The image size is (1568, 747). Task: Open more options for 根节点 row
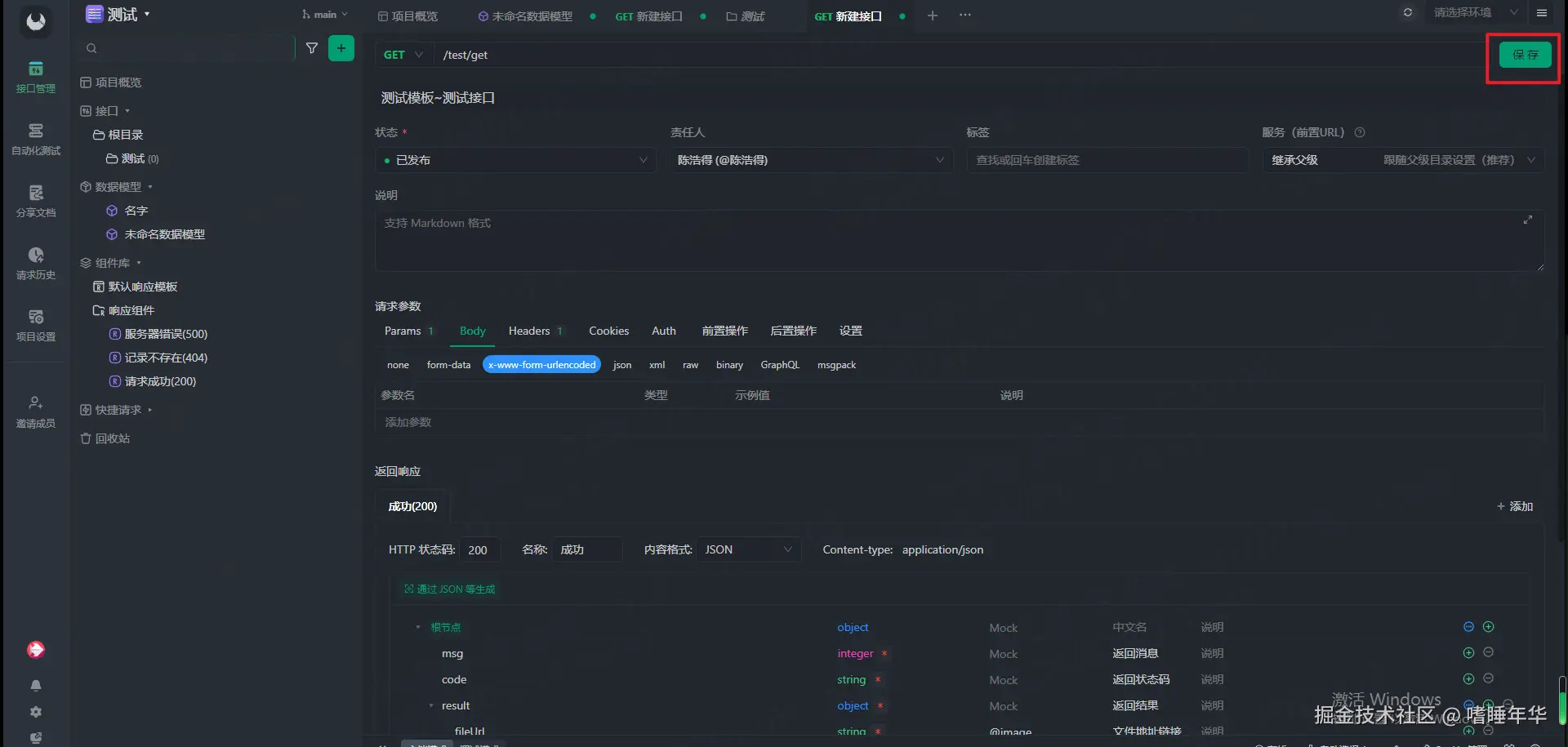tap(1468, 627)
